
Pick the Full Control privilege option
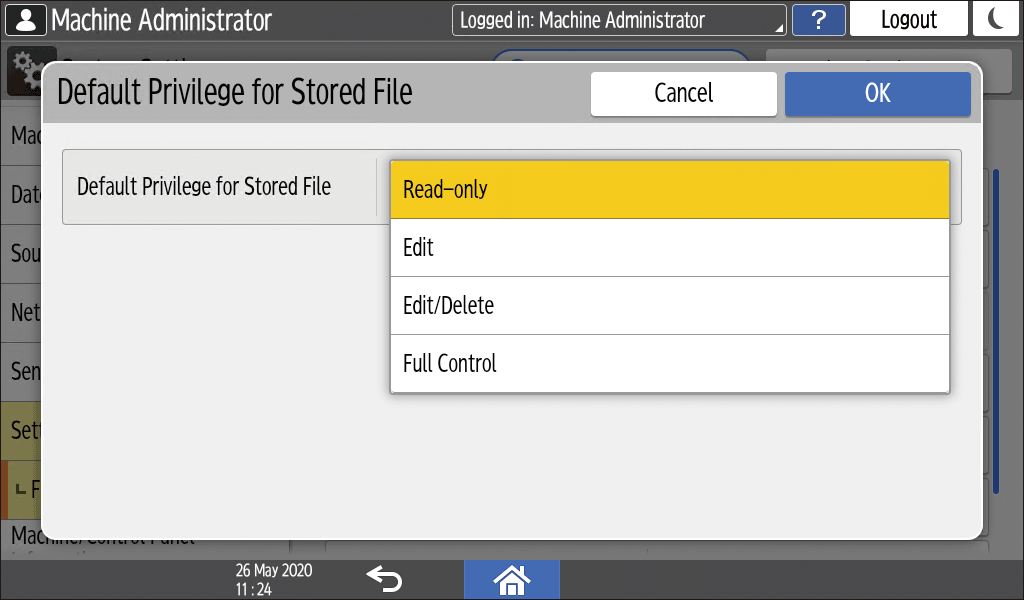(x=669, y=364)
